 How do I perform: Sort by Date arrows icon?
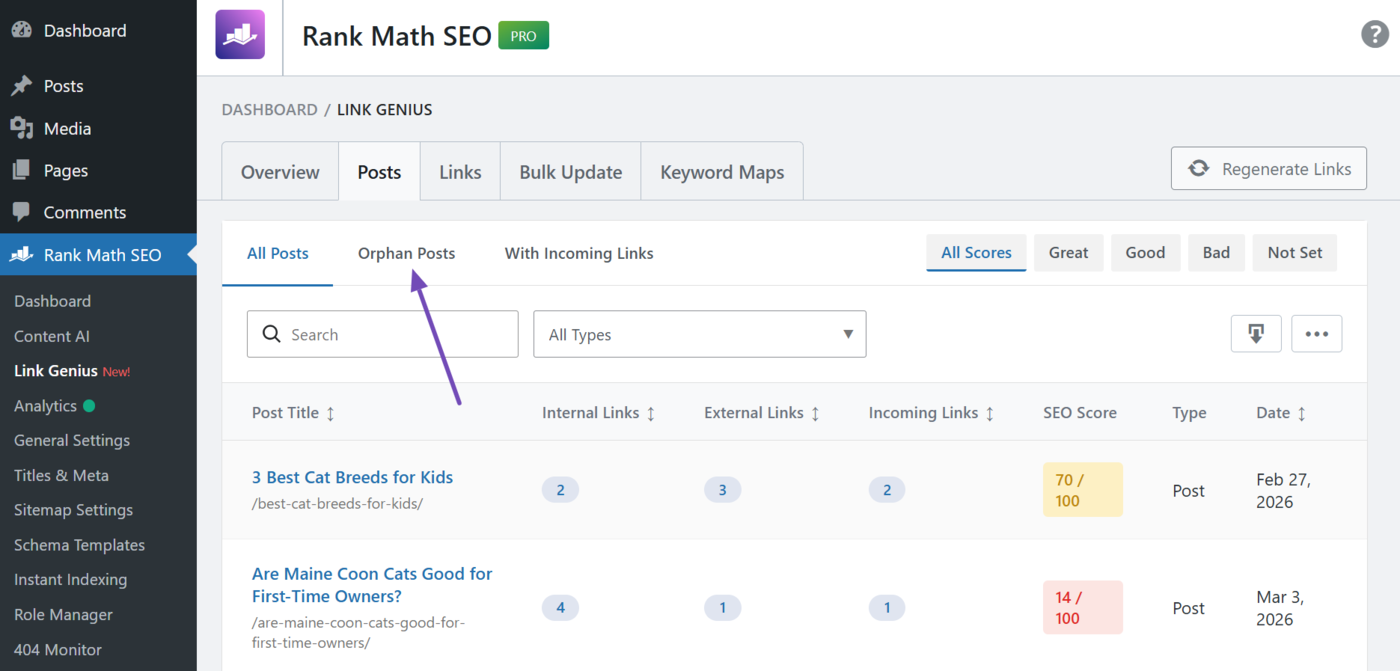point(1301,413)
